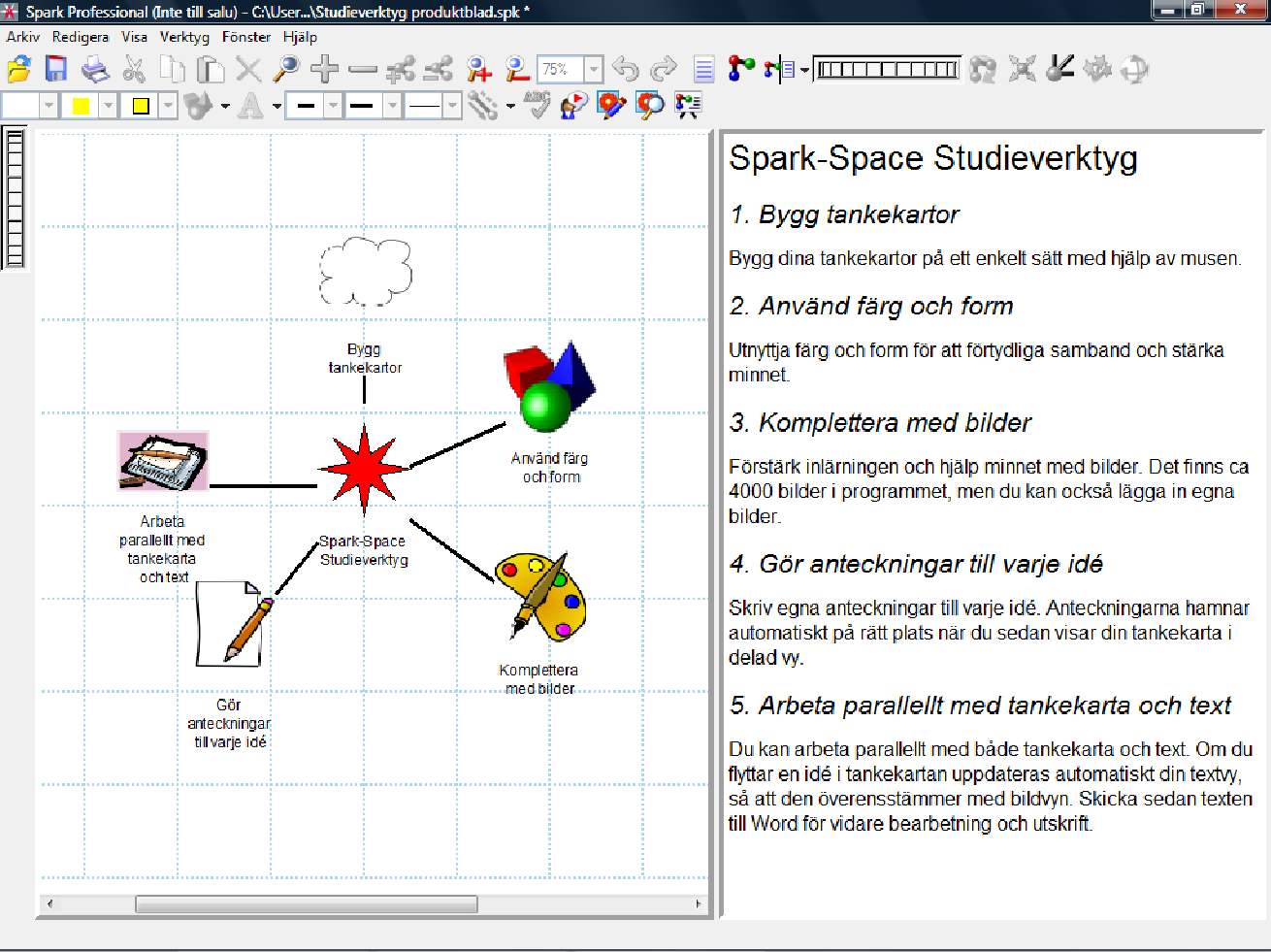
Task: Open the image search magnifier-flower icon
Action: (x=649, y=104)
